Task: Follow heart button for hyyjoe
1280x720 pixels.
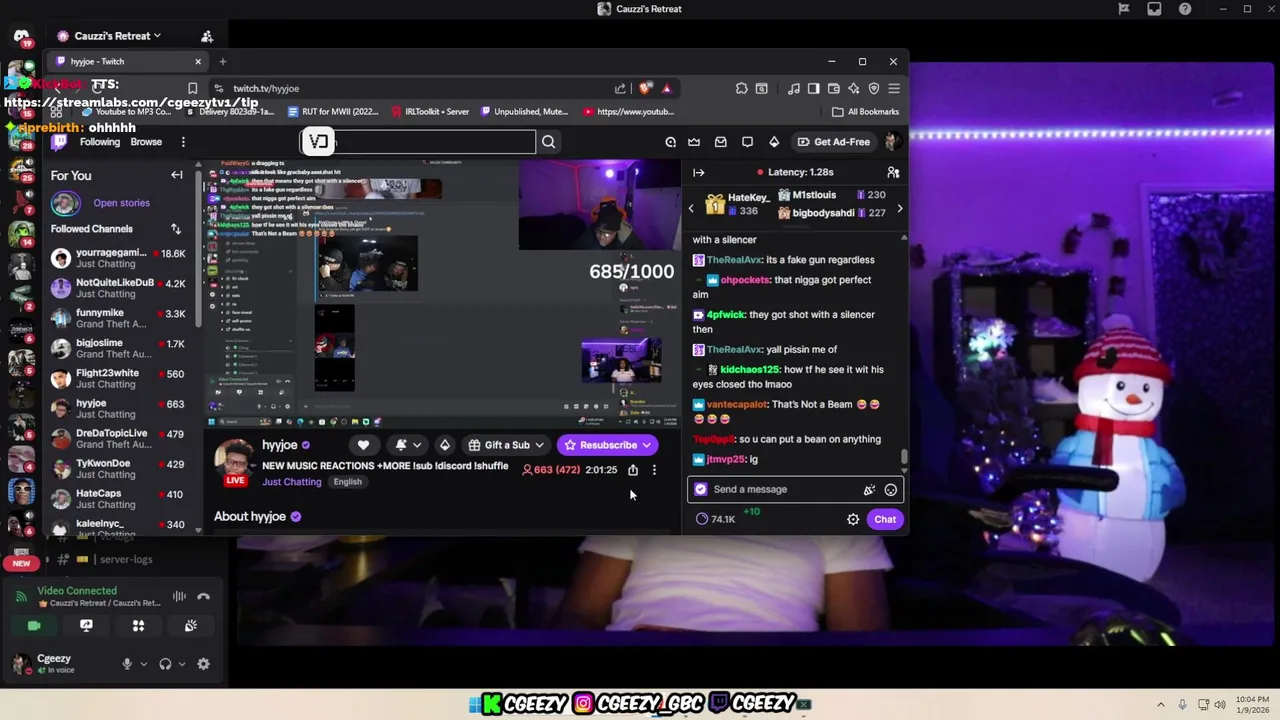Action: coord(363,445)
